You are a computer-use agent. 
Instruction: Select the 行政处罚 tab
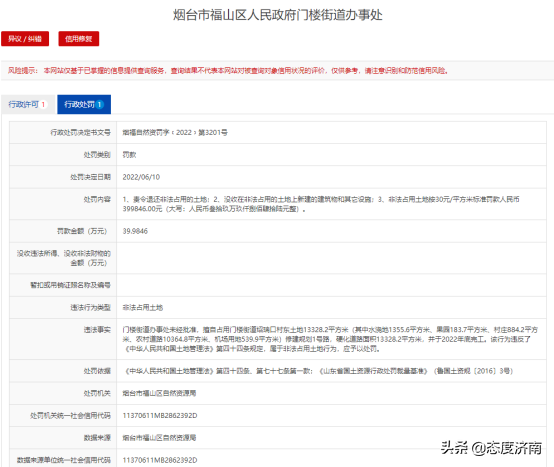84,104
